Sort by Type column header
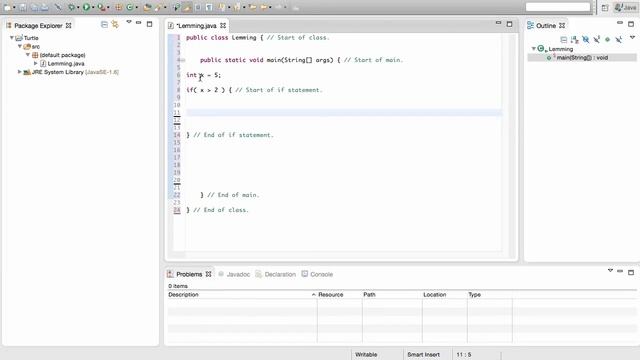The height and width of the screenshot is (360, 640). (x=489, y=294)
